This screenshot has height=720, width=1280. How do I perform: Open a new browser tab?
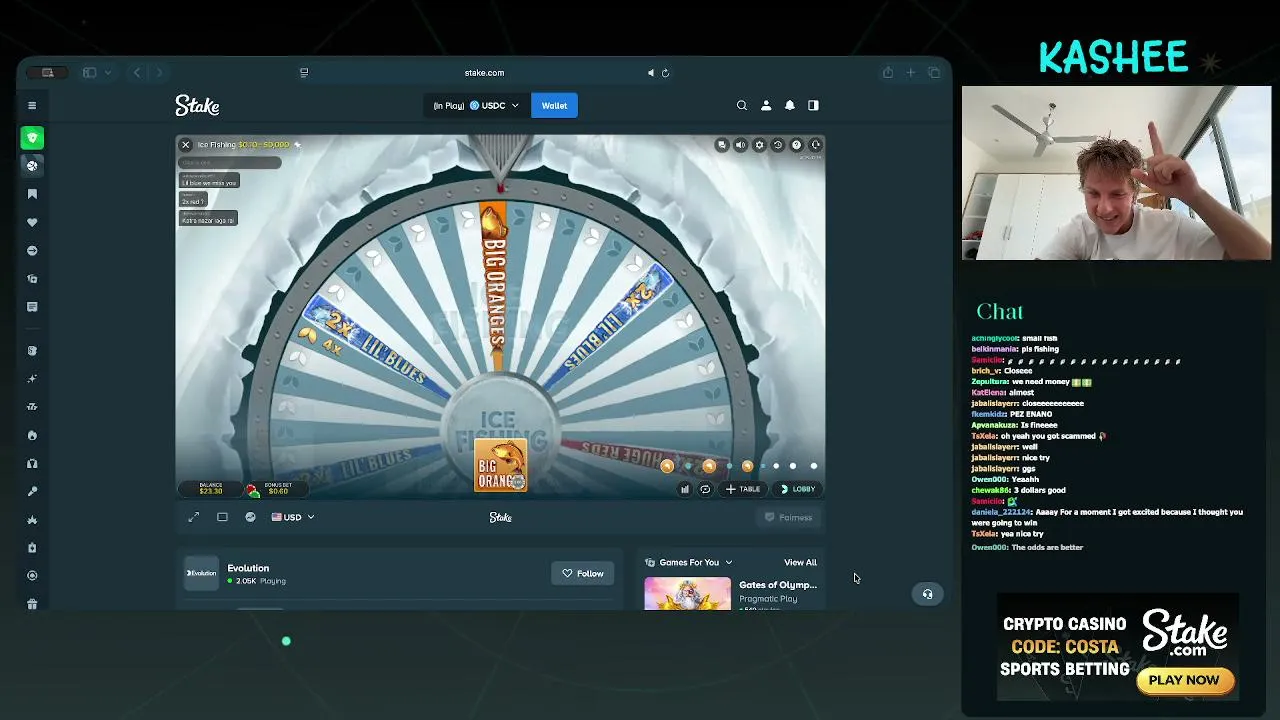click(911, 73)
